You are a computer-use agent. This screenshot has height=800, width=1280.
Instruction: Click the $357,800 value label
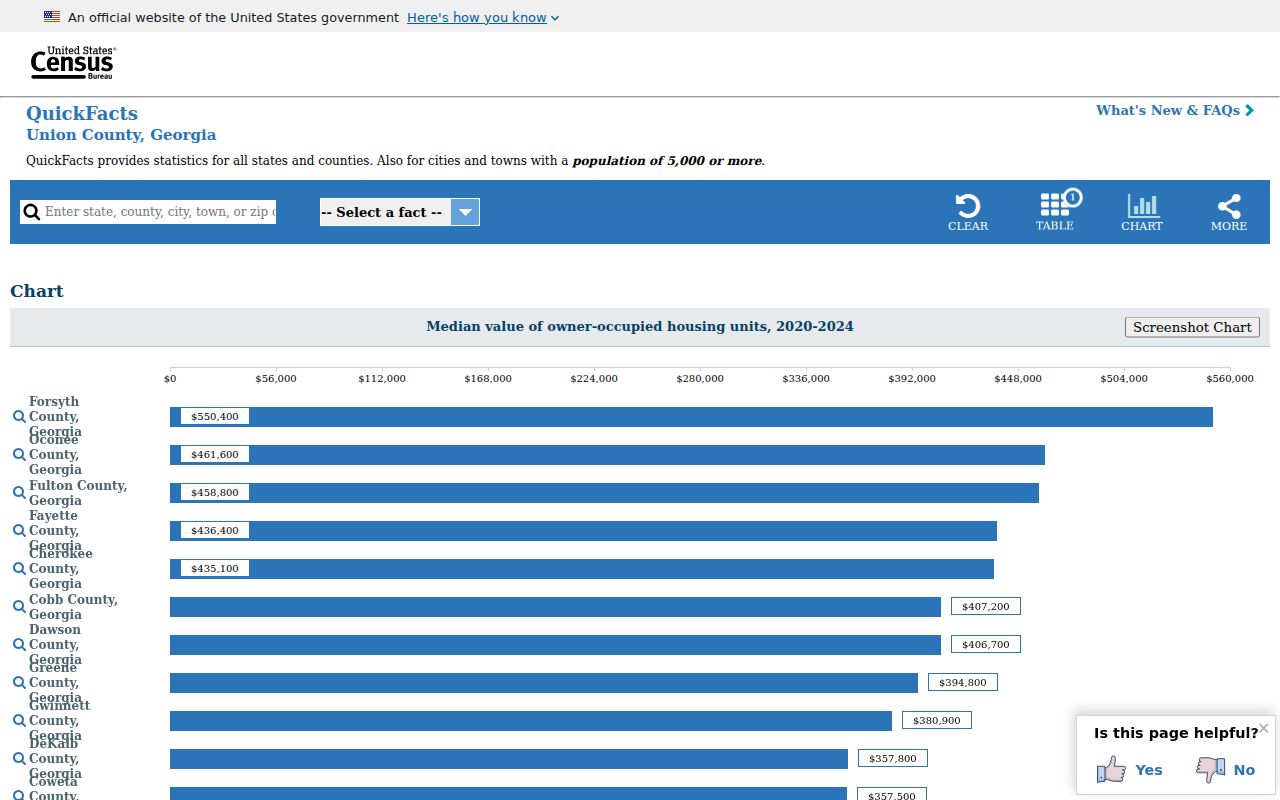click(893, 759)
